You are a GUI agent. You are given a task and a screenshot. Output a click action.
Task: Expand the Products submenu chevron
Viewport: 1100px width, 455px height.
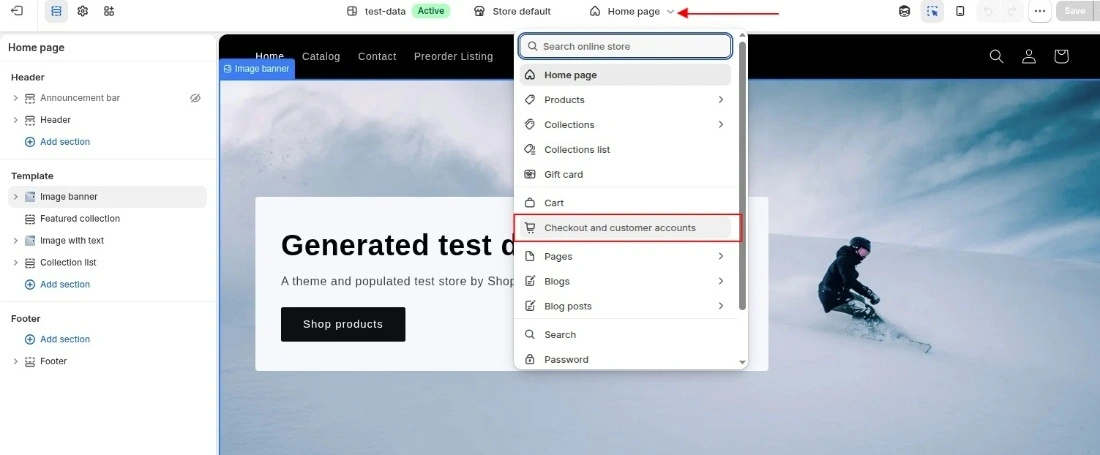tap(720, 100)
